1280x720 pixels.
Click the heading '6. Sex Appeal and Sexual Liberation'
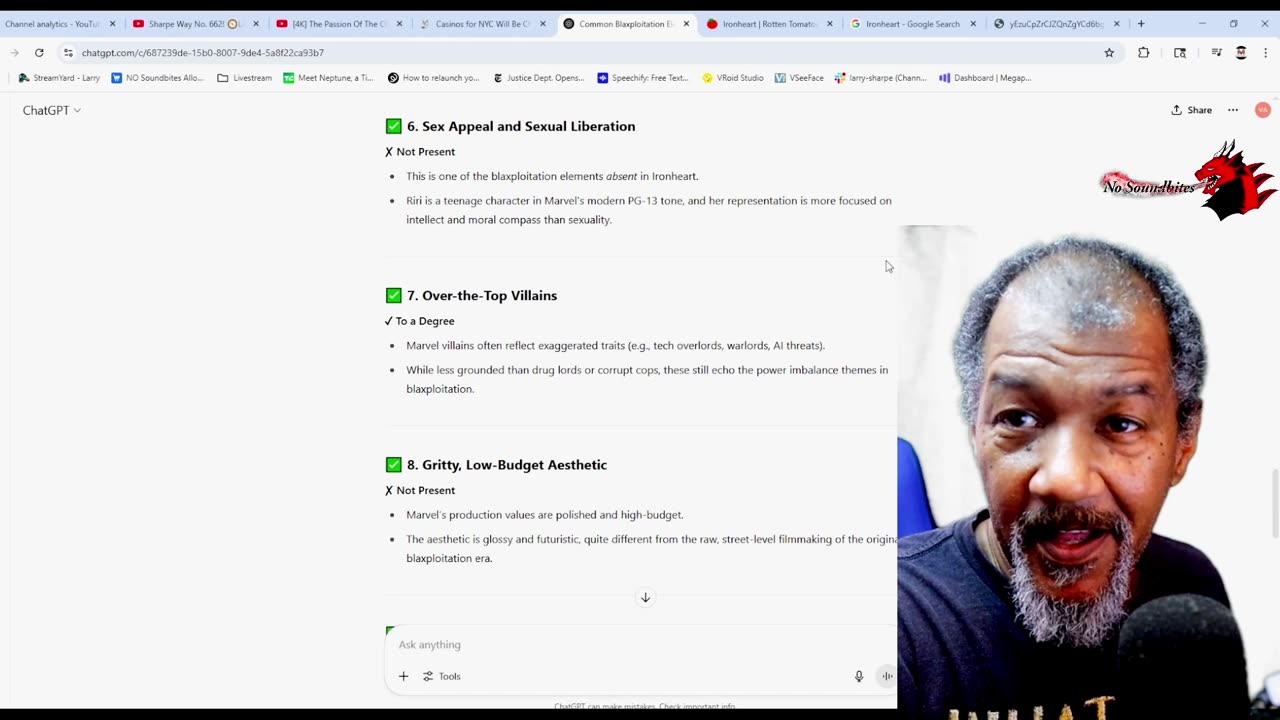[521, 126]
